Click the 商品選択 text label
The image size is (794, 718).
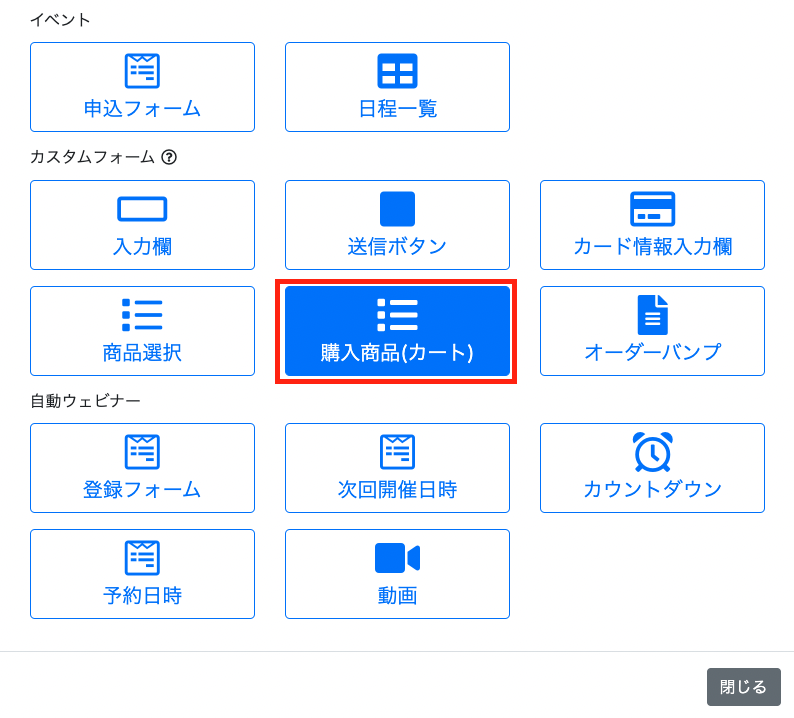pos(142,353)
